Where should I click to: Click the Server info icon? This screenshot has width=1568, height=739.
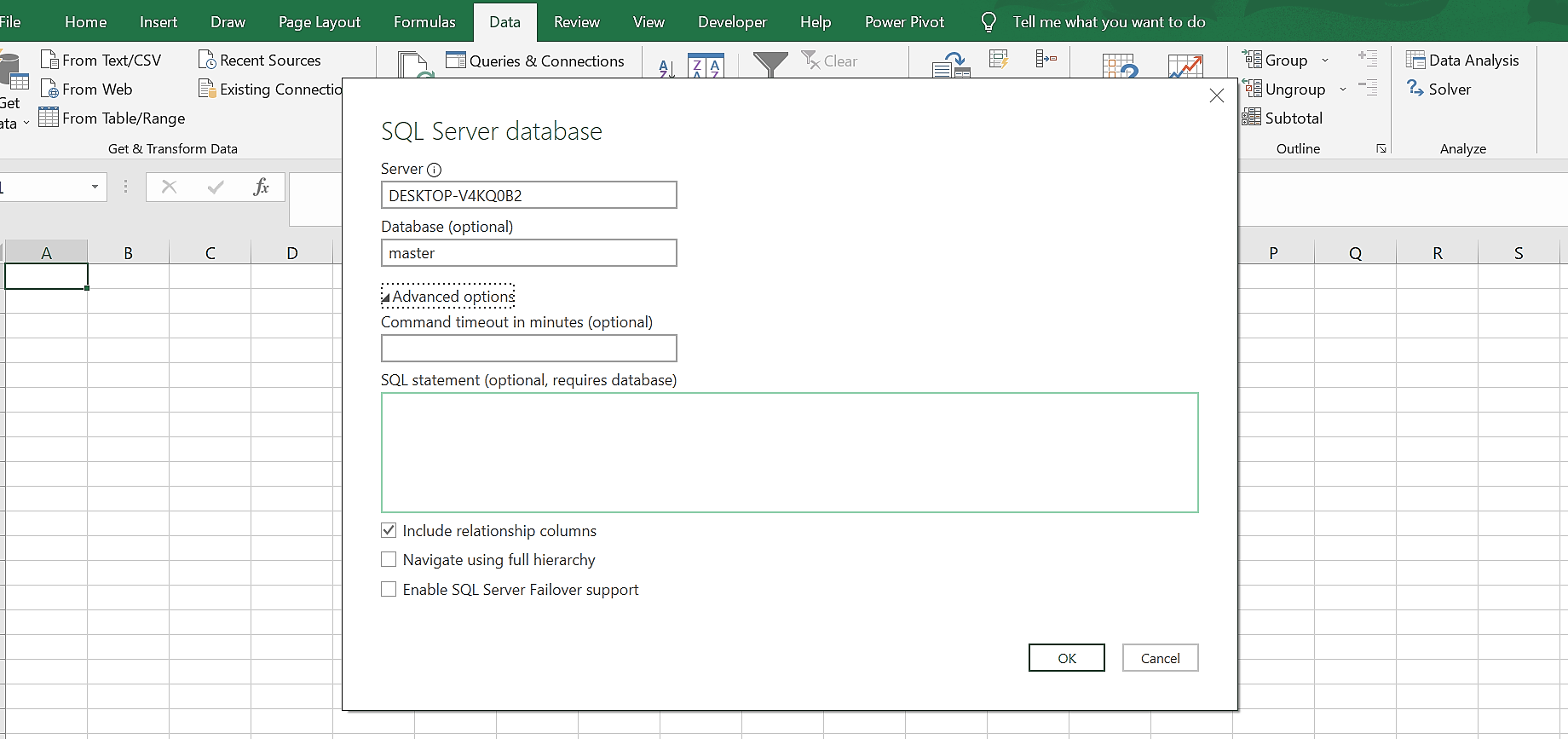tap(434, 170)
